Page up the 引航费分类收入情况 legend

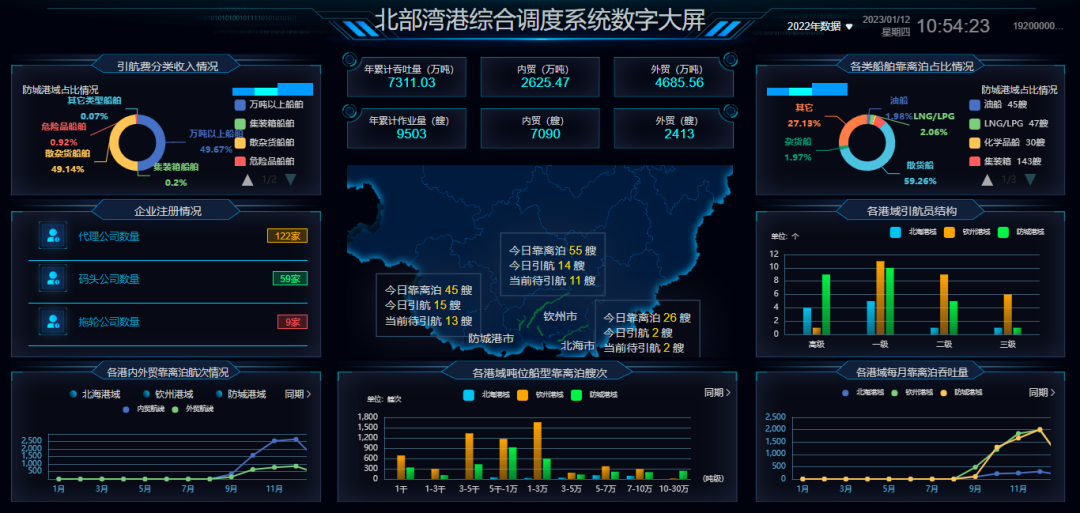[x=247, y=180]
